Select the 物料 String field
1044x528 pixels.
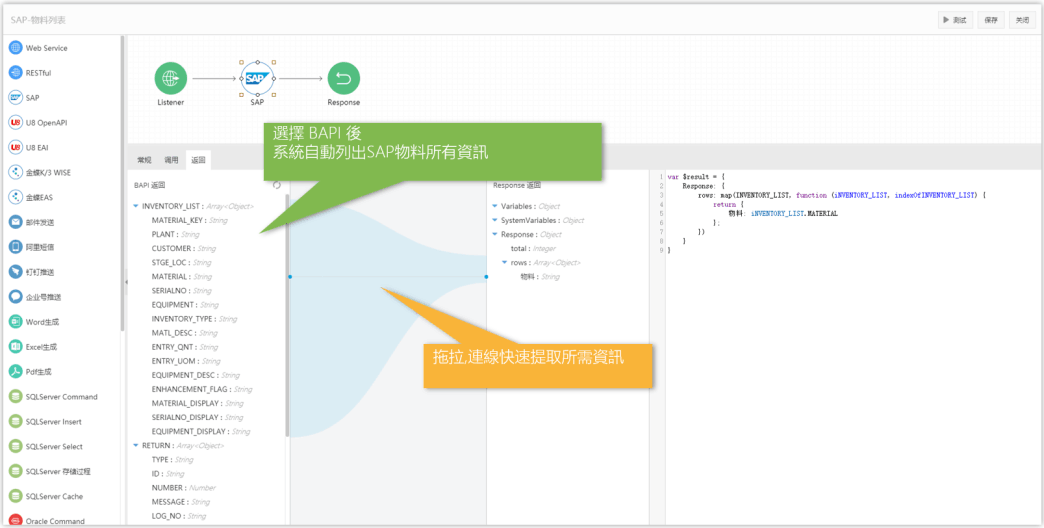point(540,276)
